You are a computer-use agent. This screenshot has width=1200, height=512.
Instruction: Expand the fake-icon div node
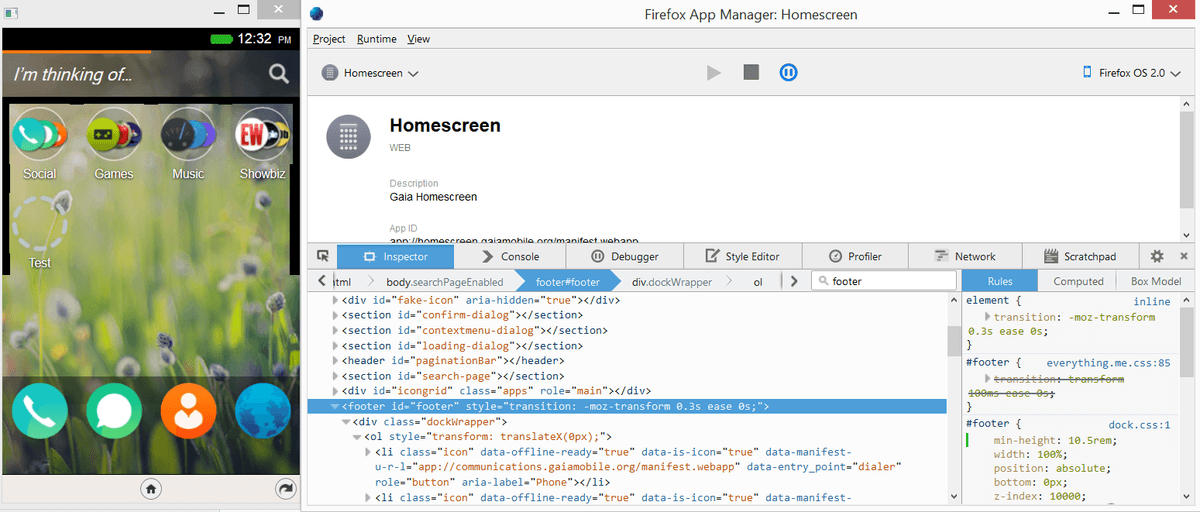[336, 300]
